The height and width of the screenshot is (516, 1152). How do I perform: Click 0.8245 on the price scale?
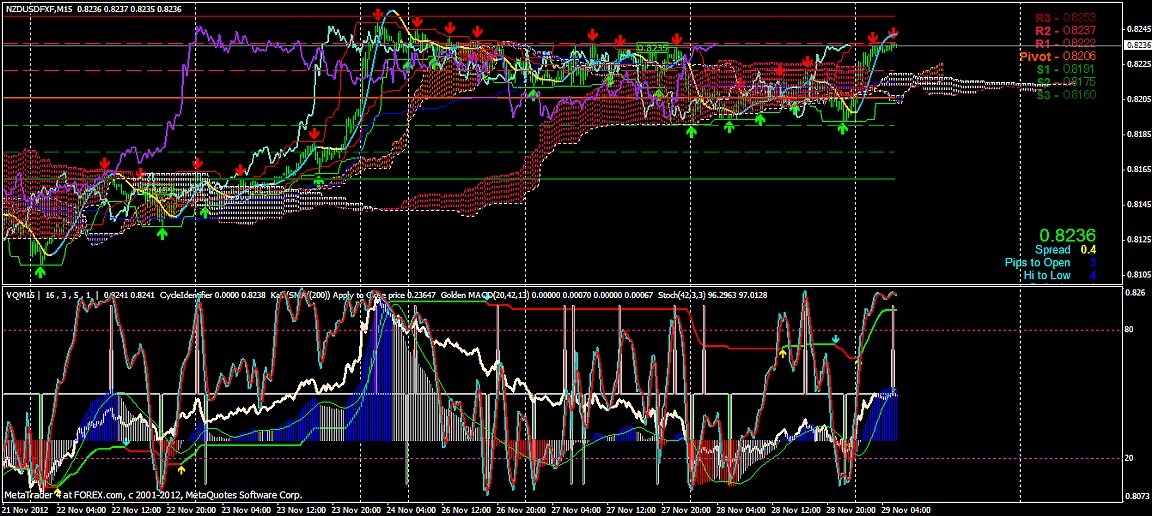(x=1137, y=29)
